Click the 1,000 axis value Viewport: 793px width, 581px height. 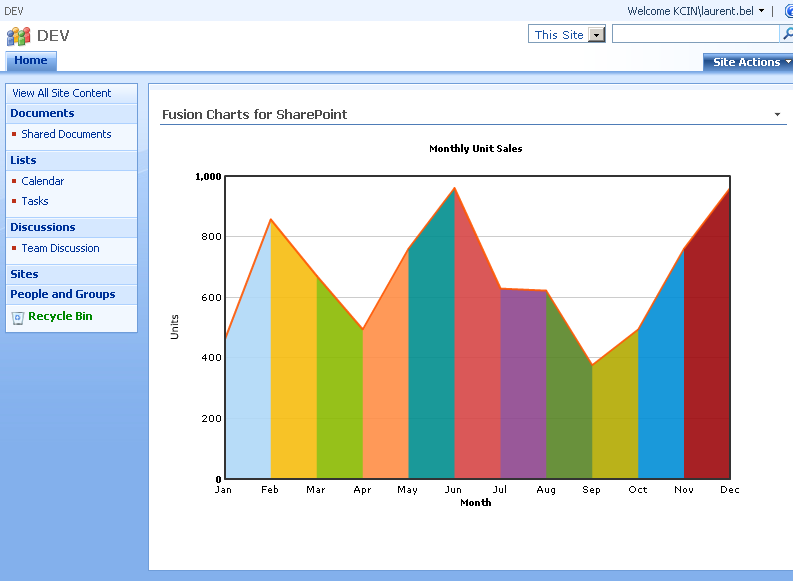click(208, 176)
